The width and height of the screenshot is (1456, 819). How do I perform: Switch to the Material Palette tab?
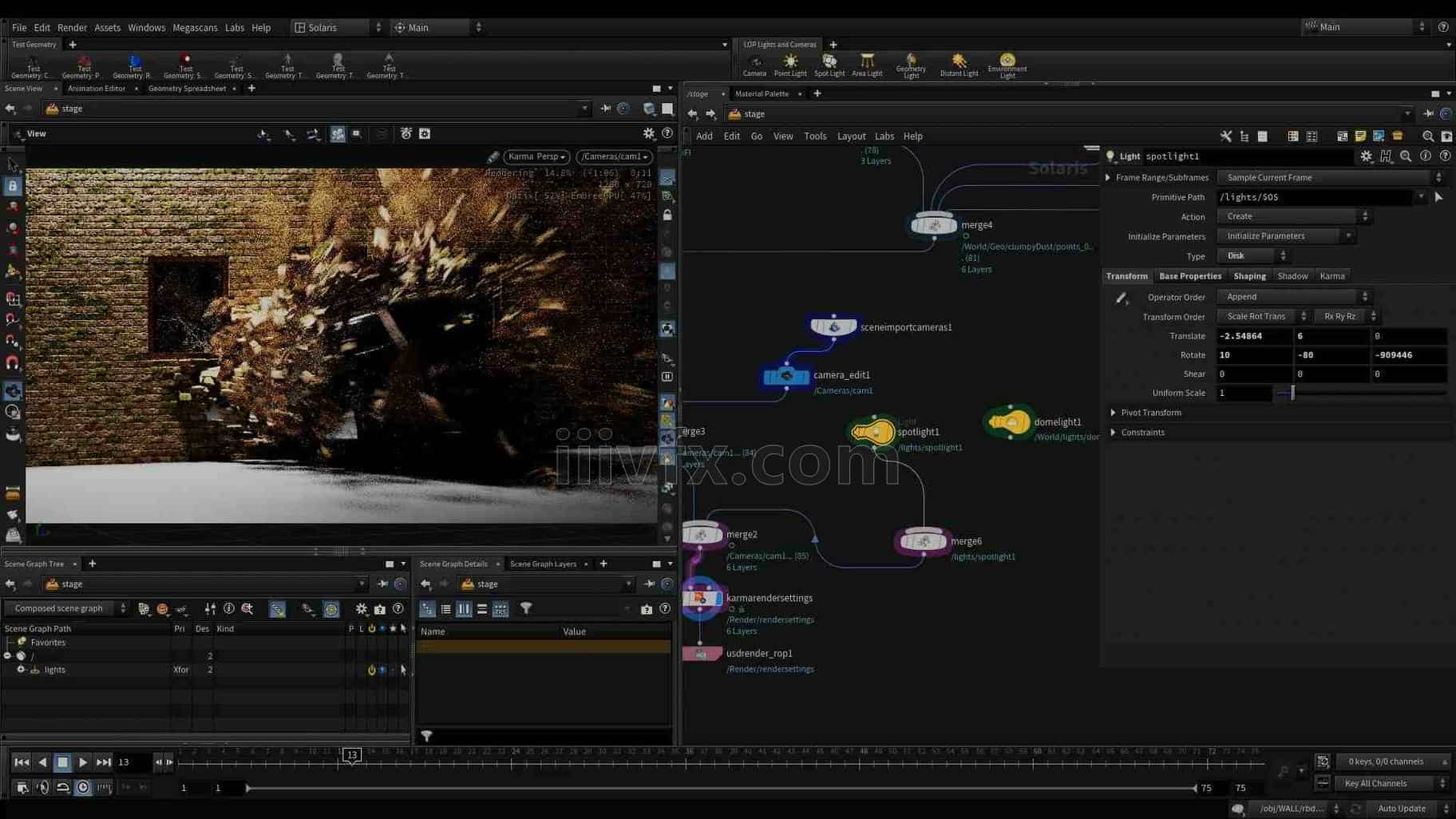762,94
